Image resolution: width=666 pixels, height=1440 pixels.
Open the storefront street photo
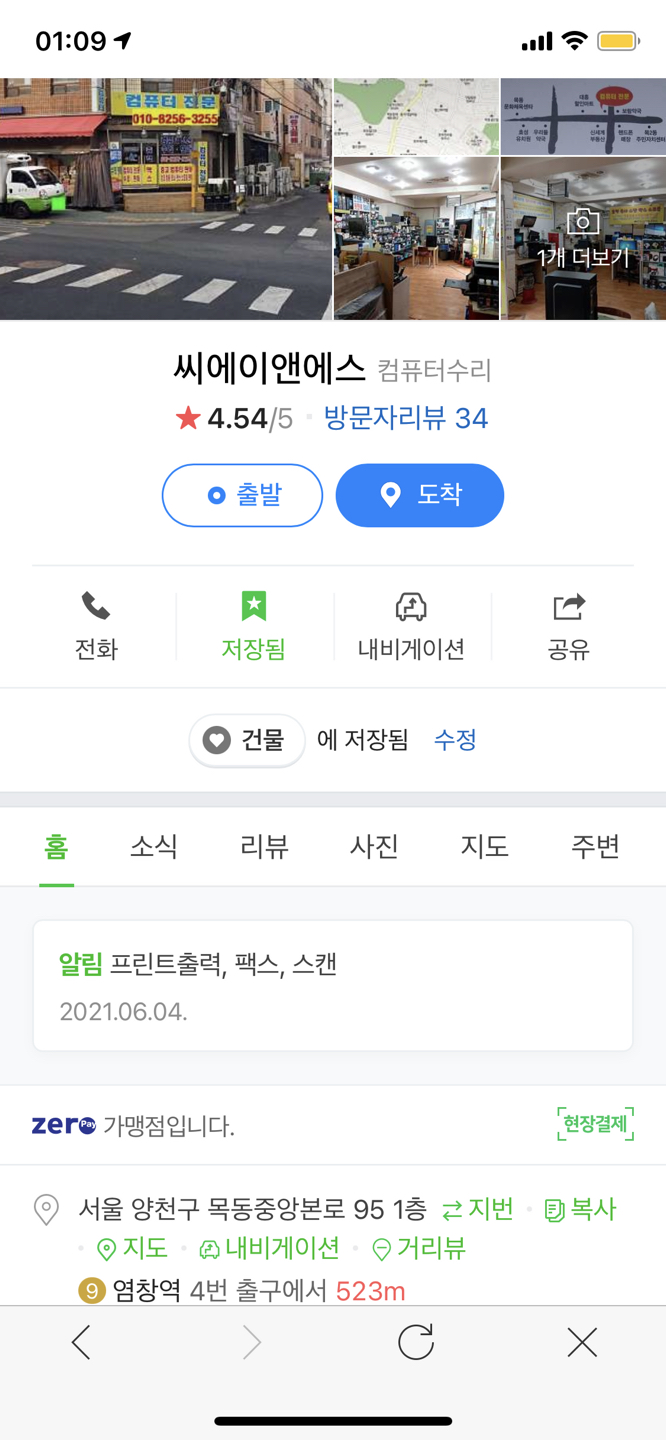165,199
